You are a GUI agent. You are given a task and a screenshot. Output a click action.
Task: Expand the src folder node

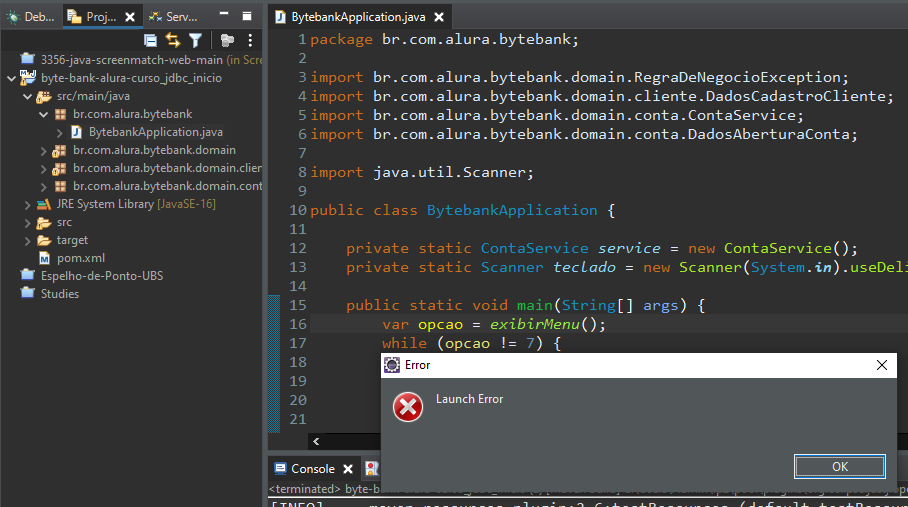[27, 222]
